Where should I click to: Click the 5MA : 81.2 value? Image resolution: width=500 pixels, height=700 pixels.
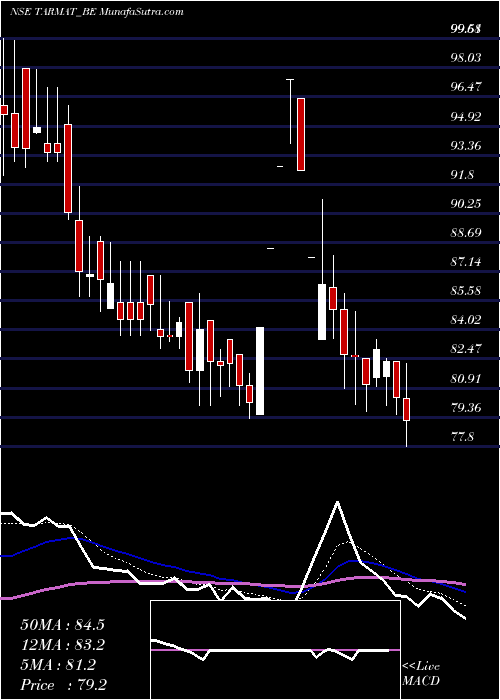[58, 665]
